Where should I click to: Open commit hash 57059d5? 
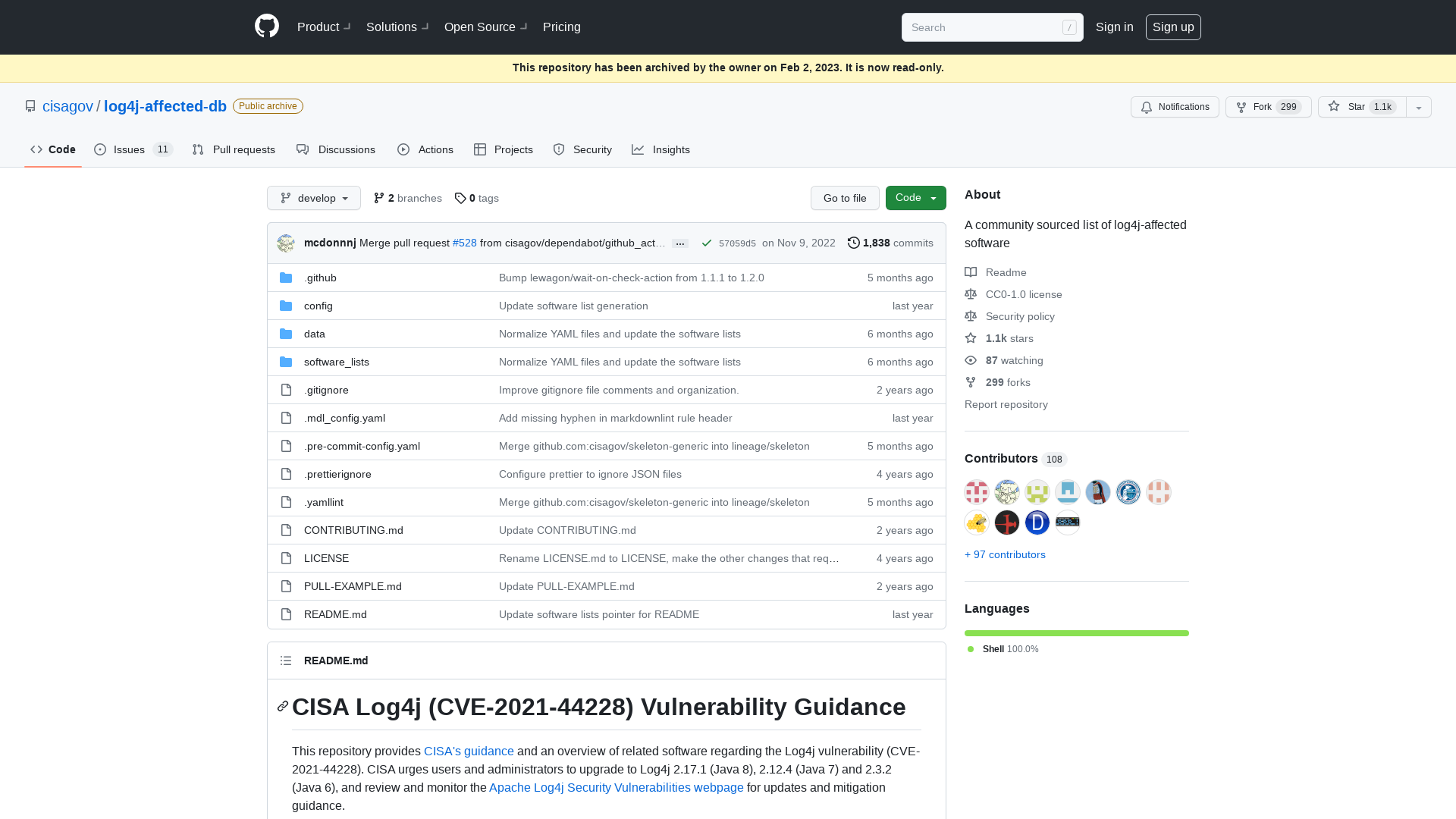pos(737,243)
